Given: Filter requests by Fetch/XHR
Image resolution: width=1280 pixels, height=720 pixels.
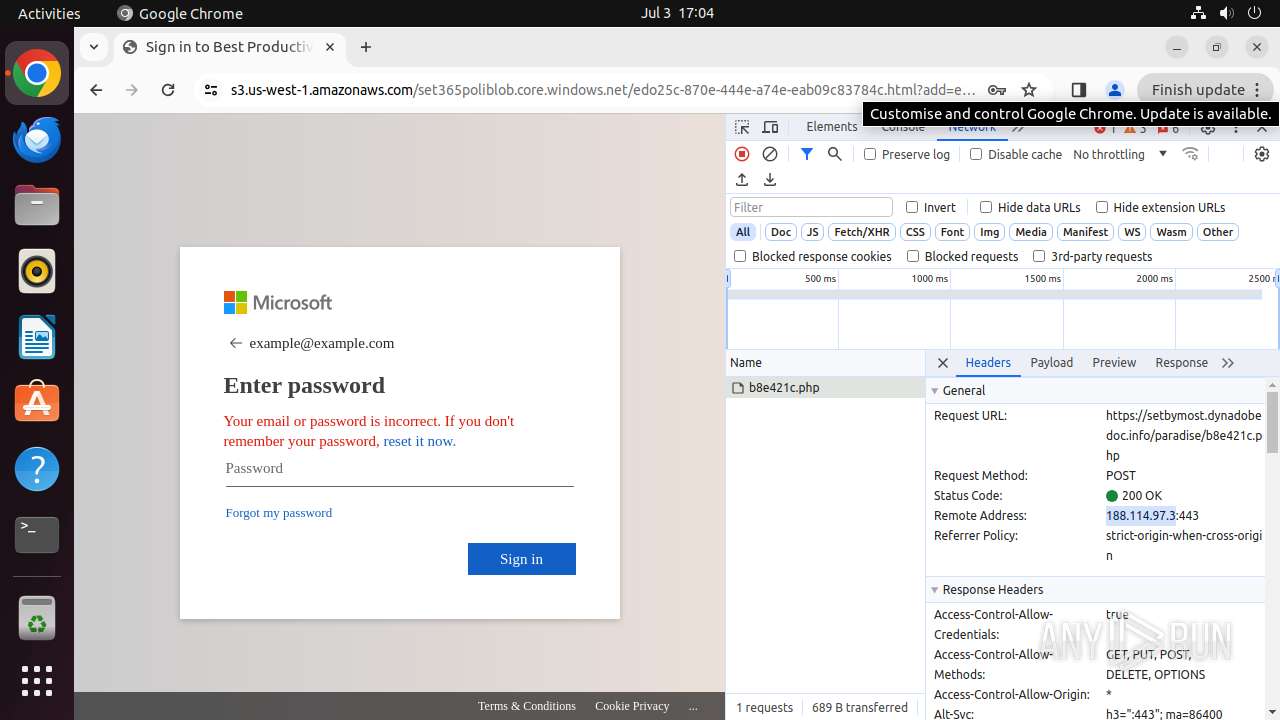Looking at the screenshot, I should [862, 232].
